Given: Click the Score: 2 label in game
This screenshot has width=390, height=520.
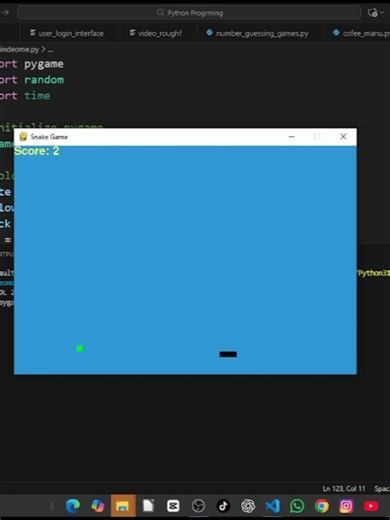Looking at the screenshot, I should (37, 151).
